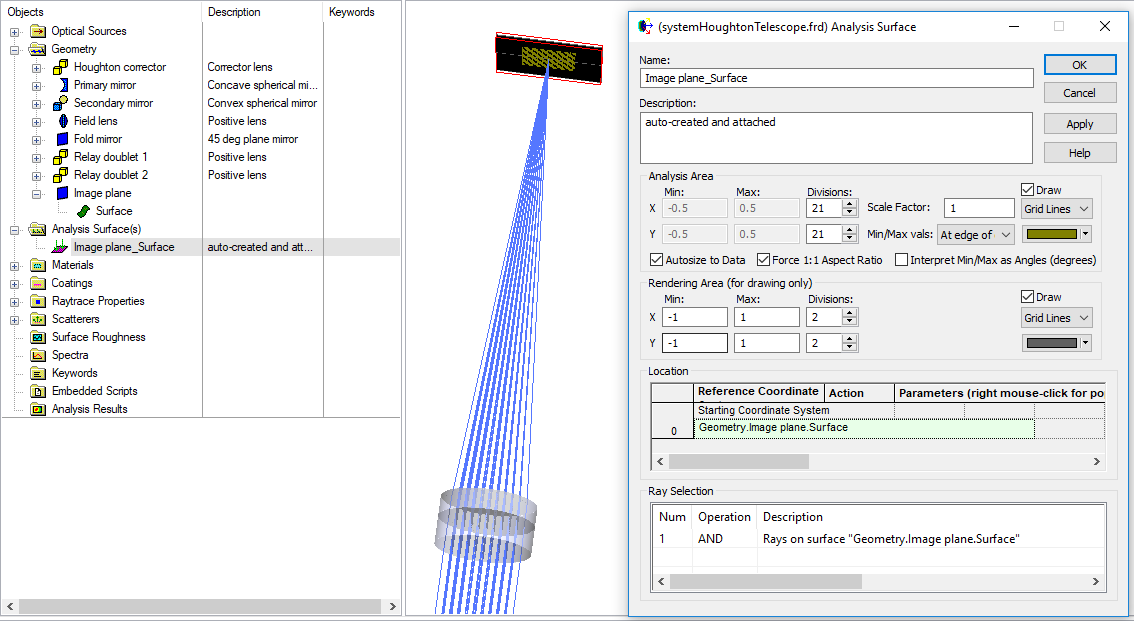
Task: Click the Fold mirror blue icon
Action: tap(60, 139)
